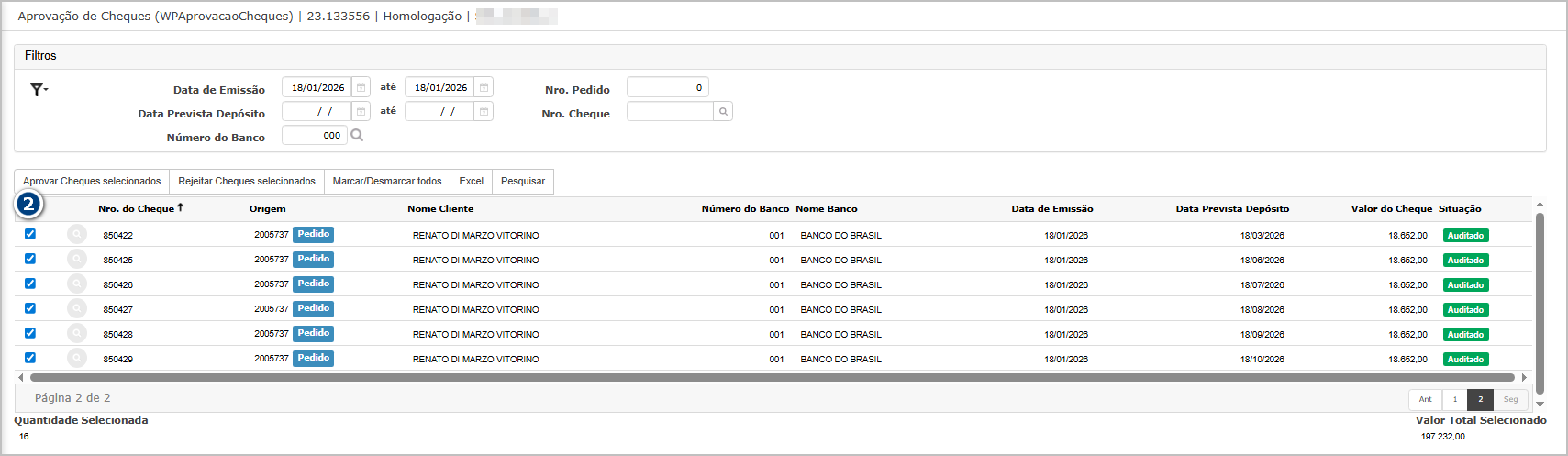Click the Nro. Pedido input field

[667, 88]
